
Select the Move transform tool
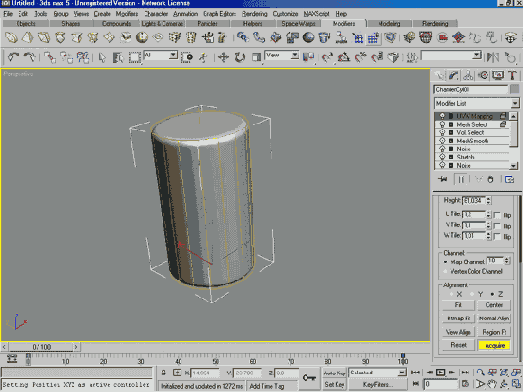tap(223, 57)
